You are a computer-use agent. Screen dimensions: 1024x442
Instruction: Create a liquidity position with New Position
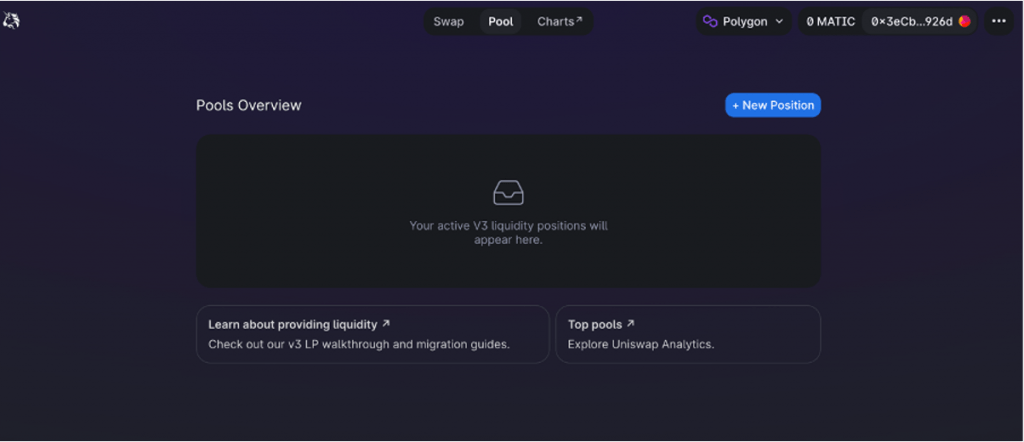click(x=773, y=105)
